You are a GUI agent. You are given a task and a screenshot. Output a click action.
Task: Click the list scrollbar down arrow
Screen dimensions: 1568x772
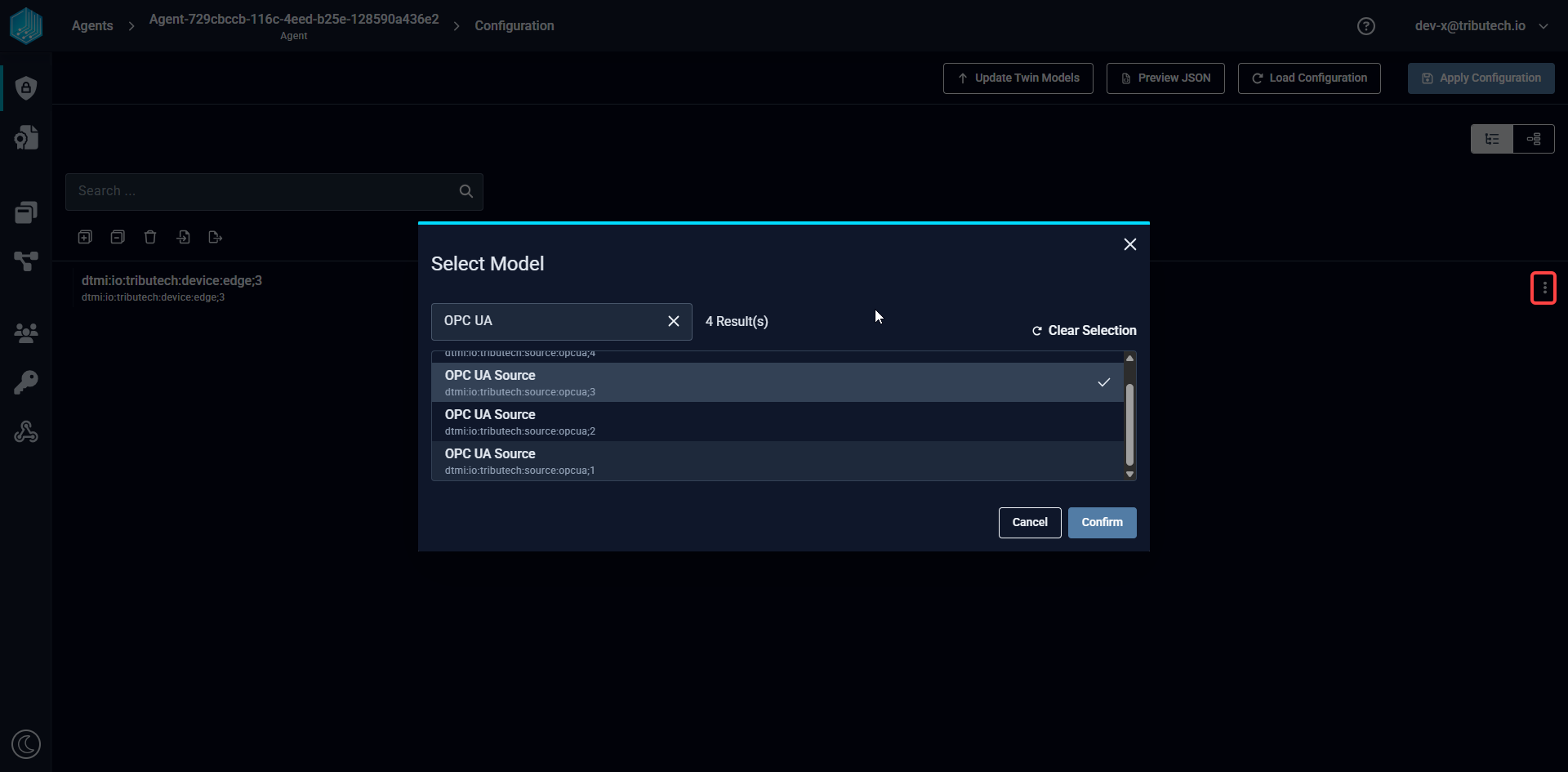1130,474
